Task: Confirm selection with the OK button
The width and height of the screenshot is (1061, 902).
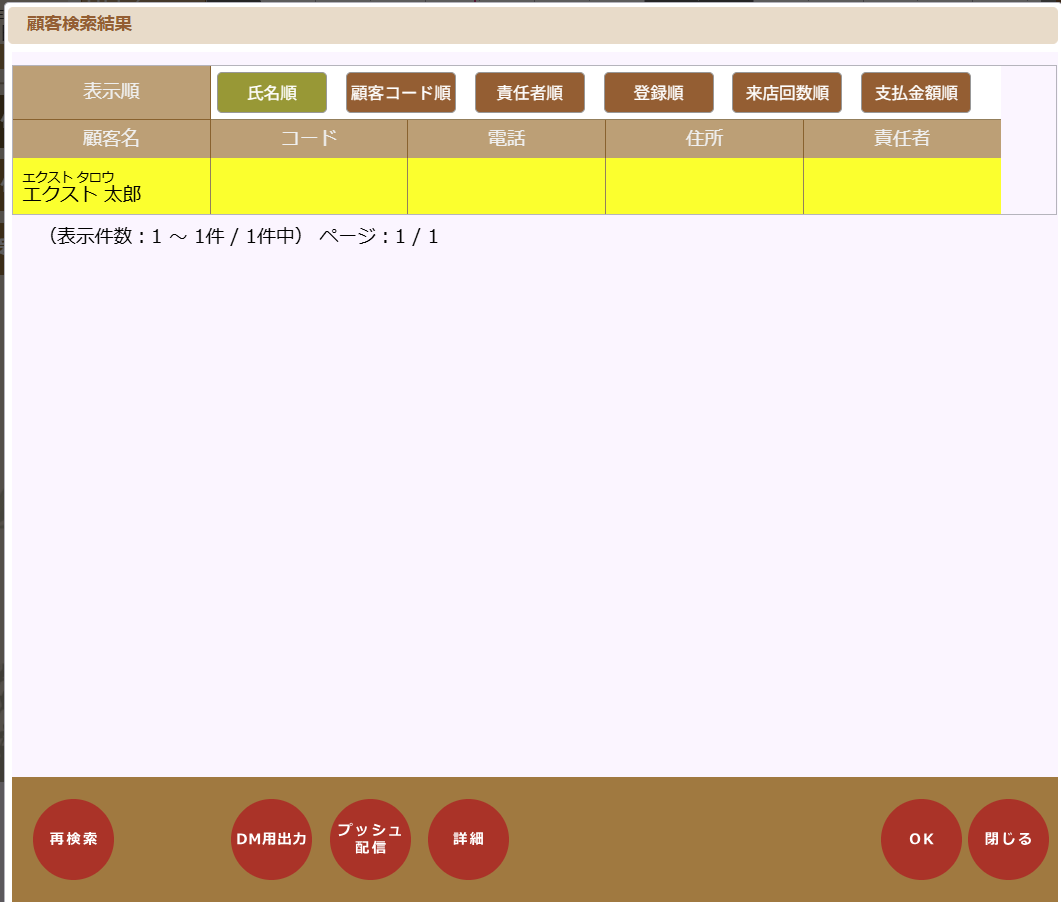Action: [921, 839]
